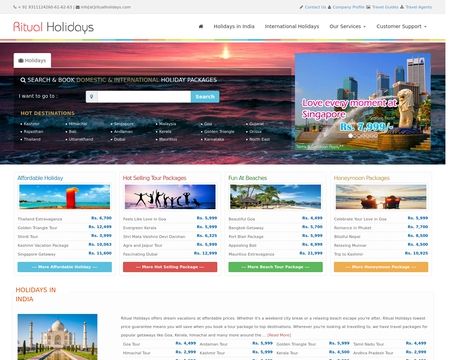Viewport: 450px width, 360px height.
Task: Click the Honeymoon Packages couple image
Action: [x=381, y=197]
